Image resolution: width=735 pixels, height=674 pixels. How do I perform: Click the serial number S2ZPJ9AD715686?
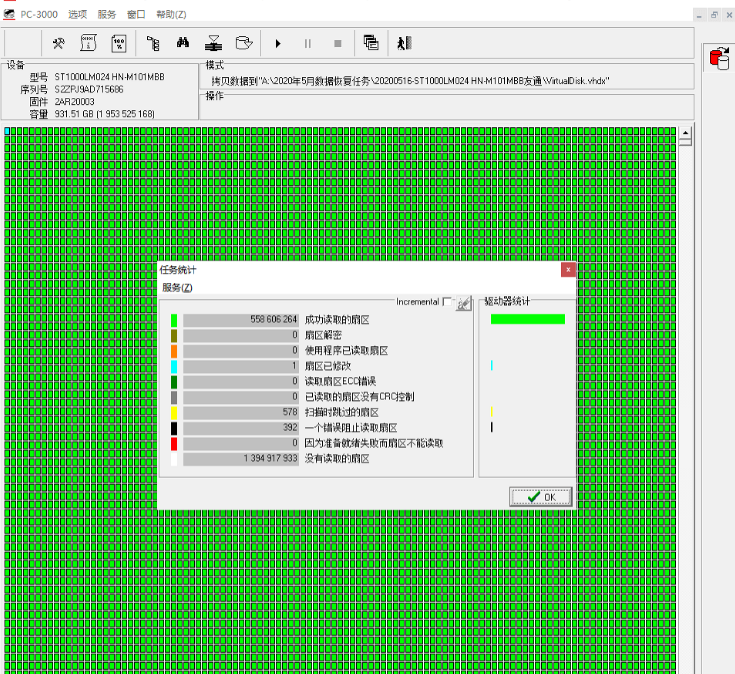tap(89, 90)
